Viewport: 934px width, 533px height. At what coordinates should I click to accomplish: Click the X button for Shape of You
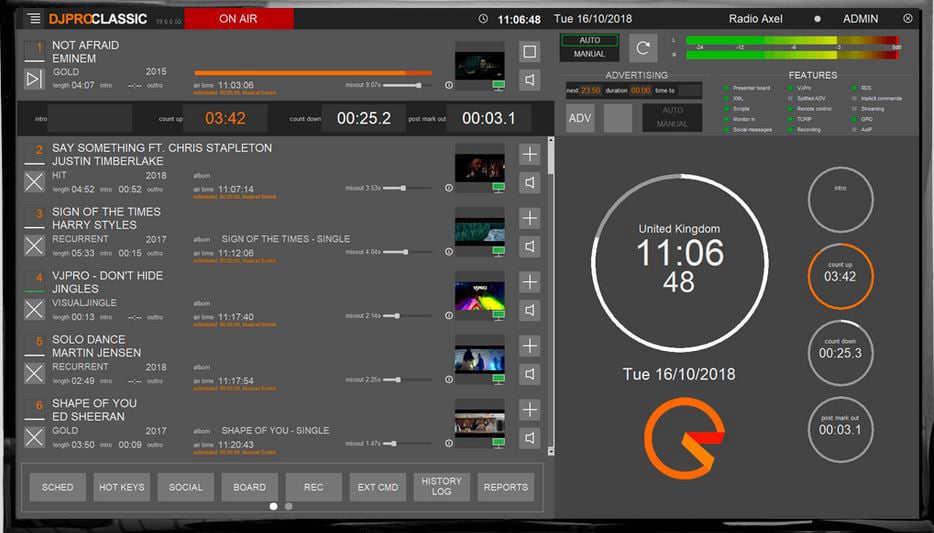coord(35,437)
